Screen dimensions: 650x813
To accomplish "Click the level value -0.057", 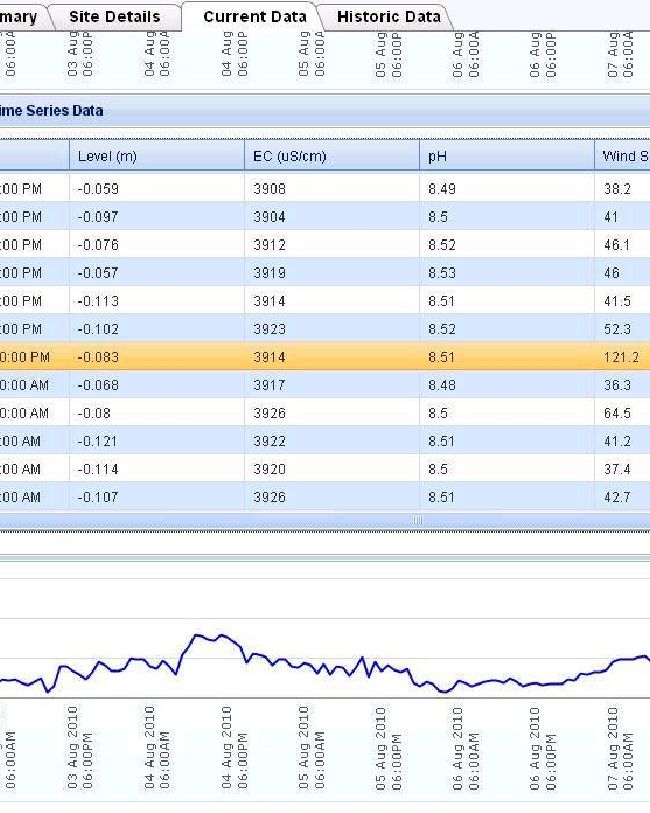I will click(98, 273).
